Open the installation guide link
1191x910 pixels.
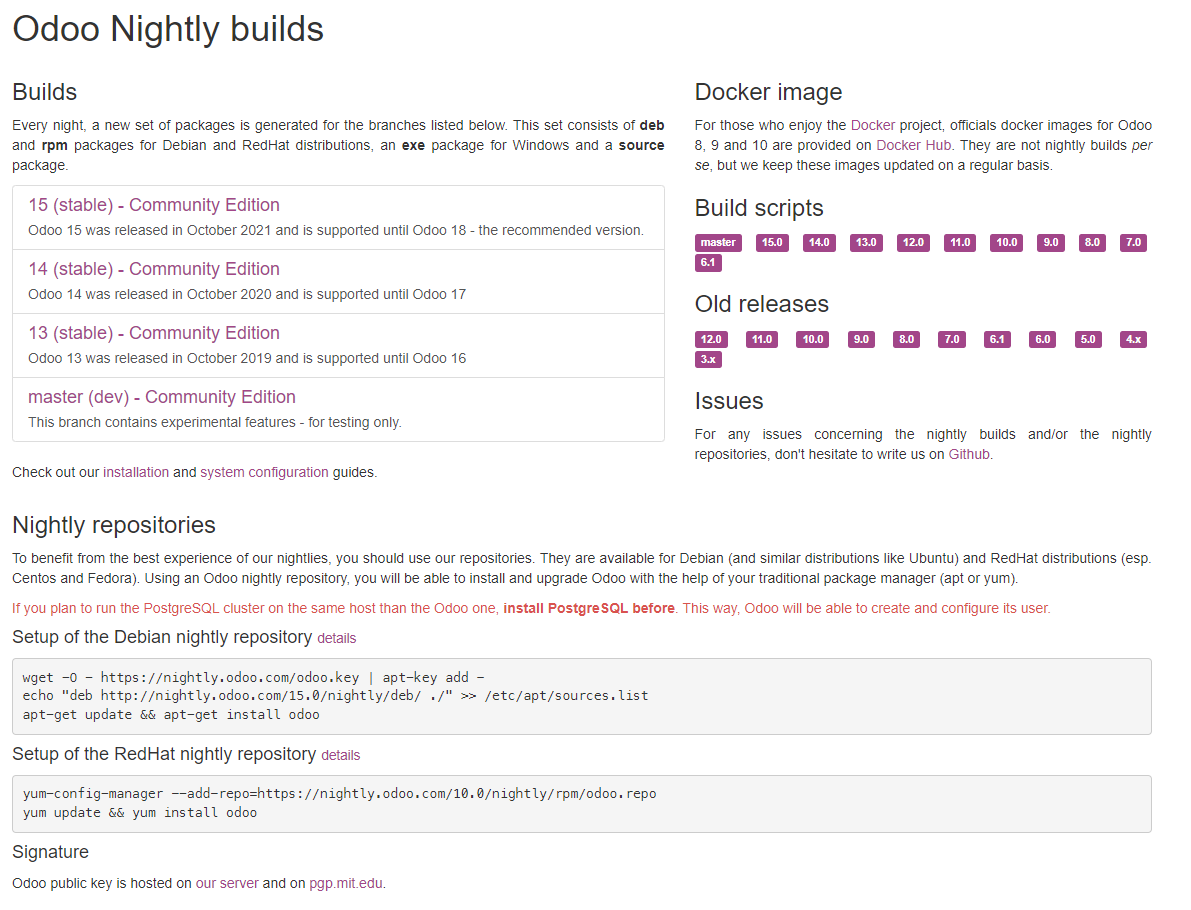136,472
